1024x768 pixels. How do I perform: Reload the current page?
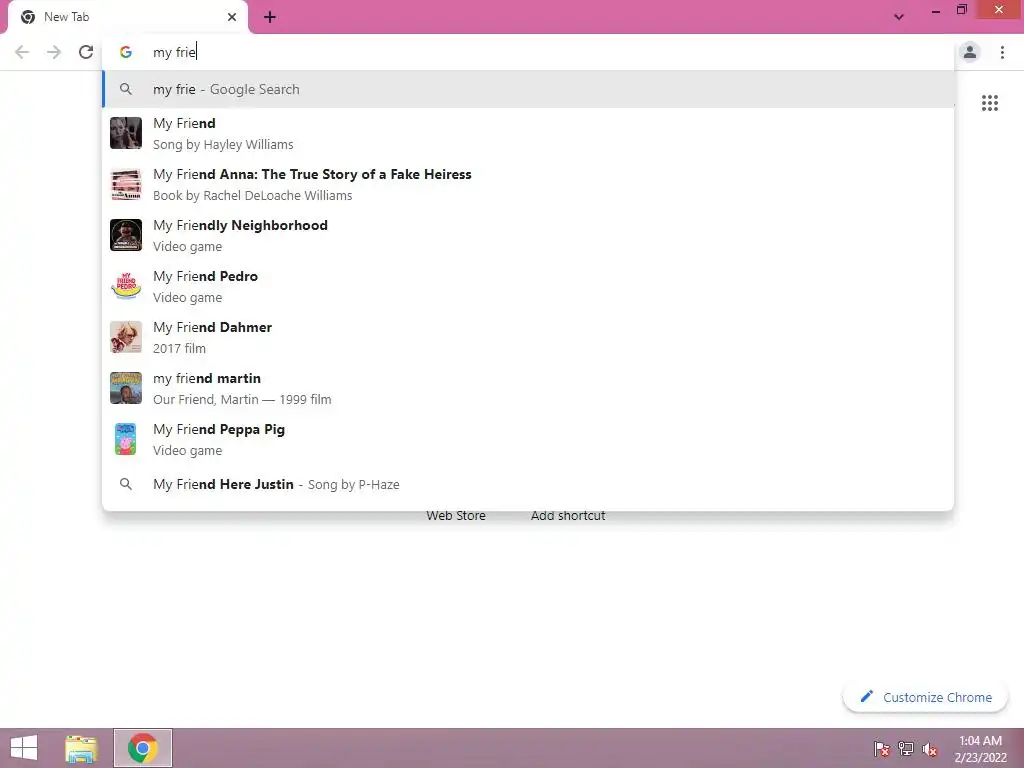pyautogui.click(x=86, y=52)
